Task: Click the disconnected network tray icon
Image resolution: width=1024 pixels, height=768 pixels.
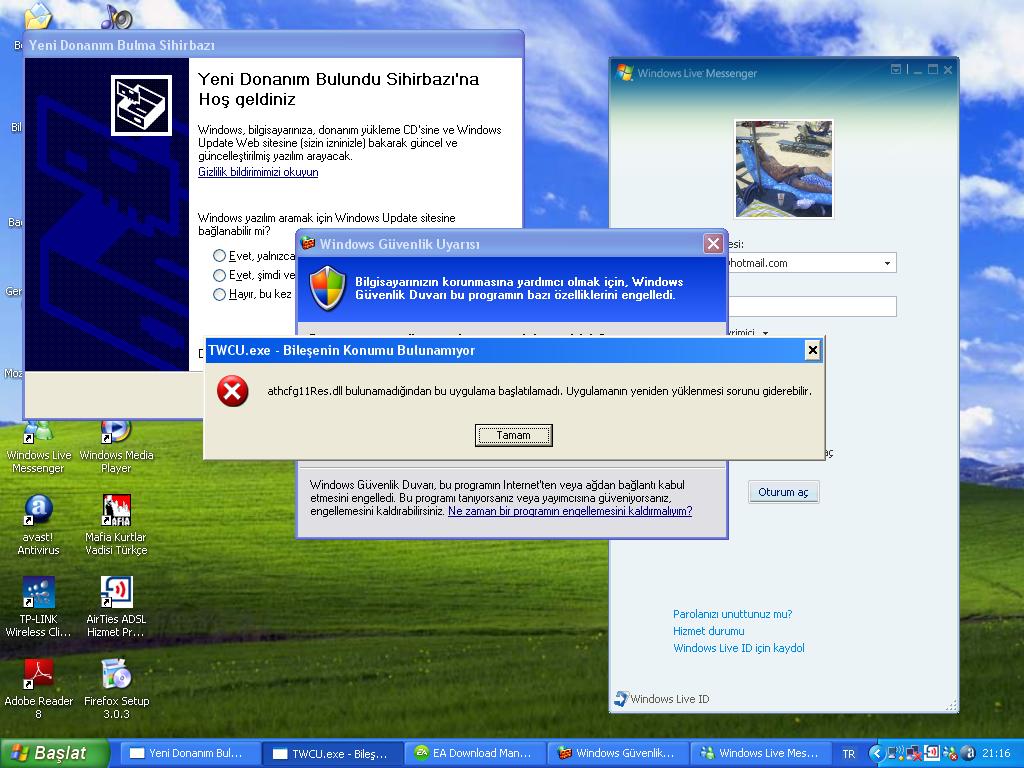Action: 914,753
